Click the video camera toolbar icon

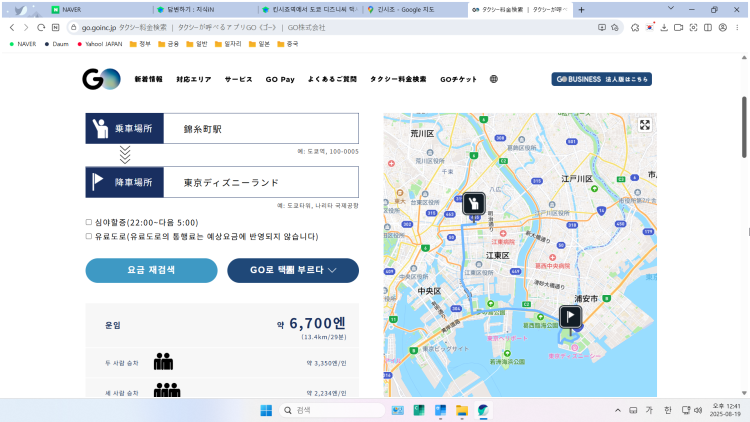pos(678,27)
